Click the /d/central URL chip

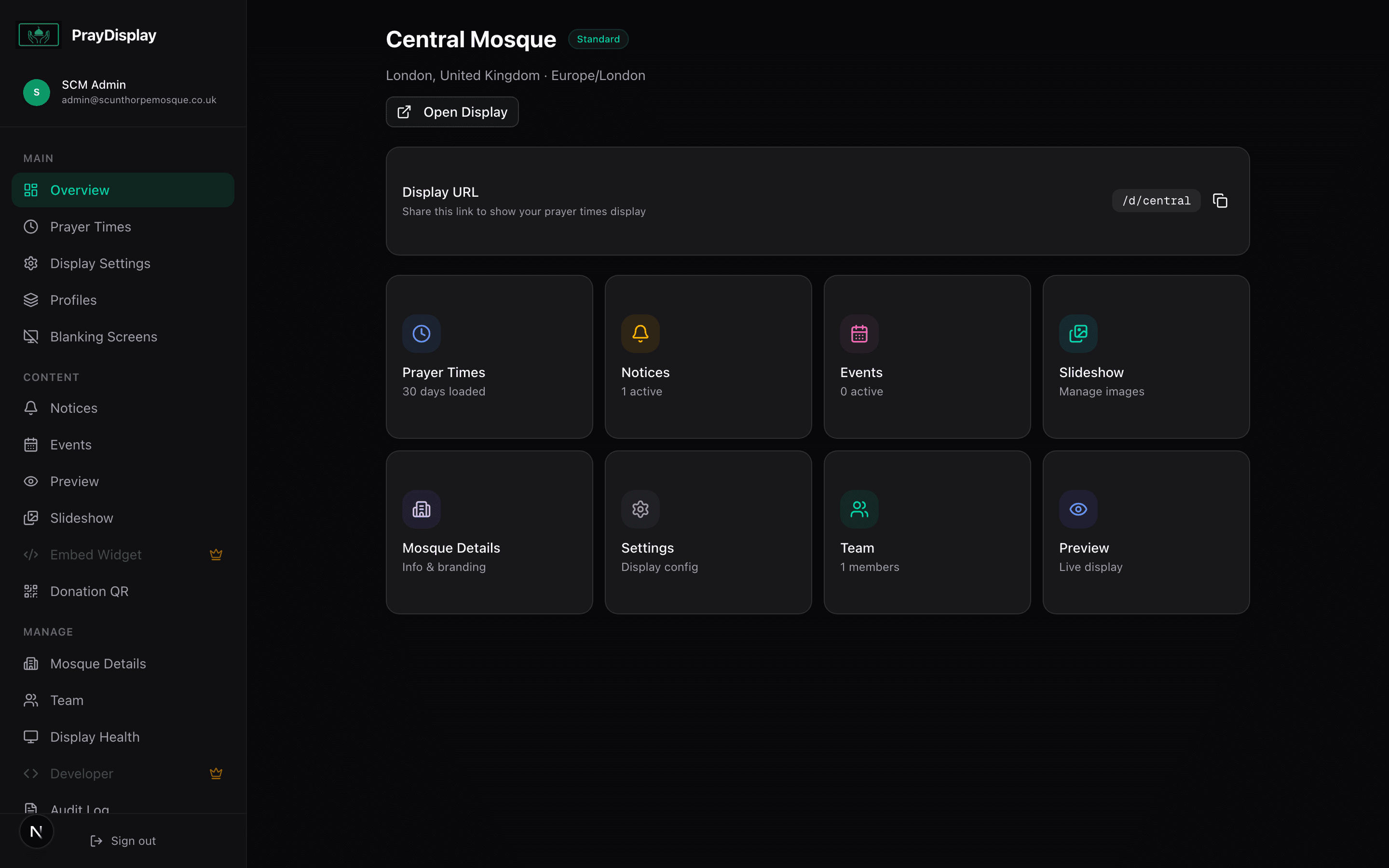pos(1156,200)
